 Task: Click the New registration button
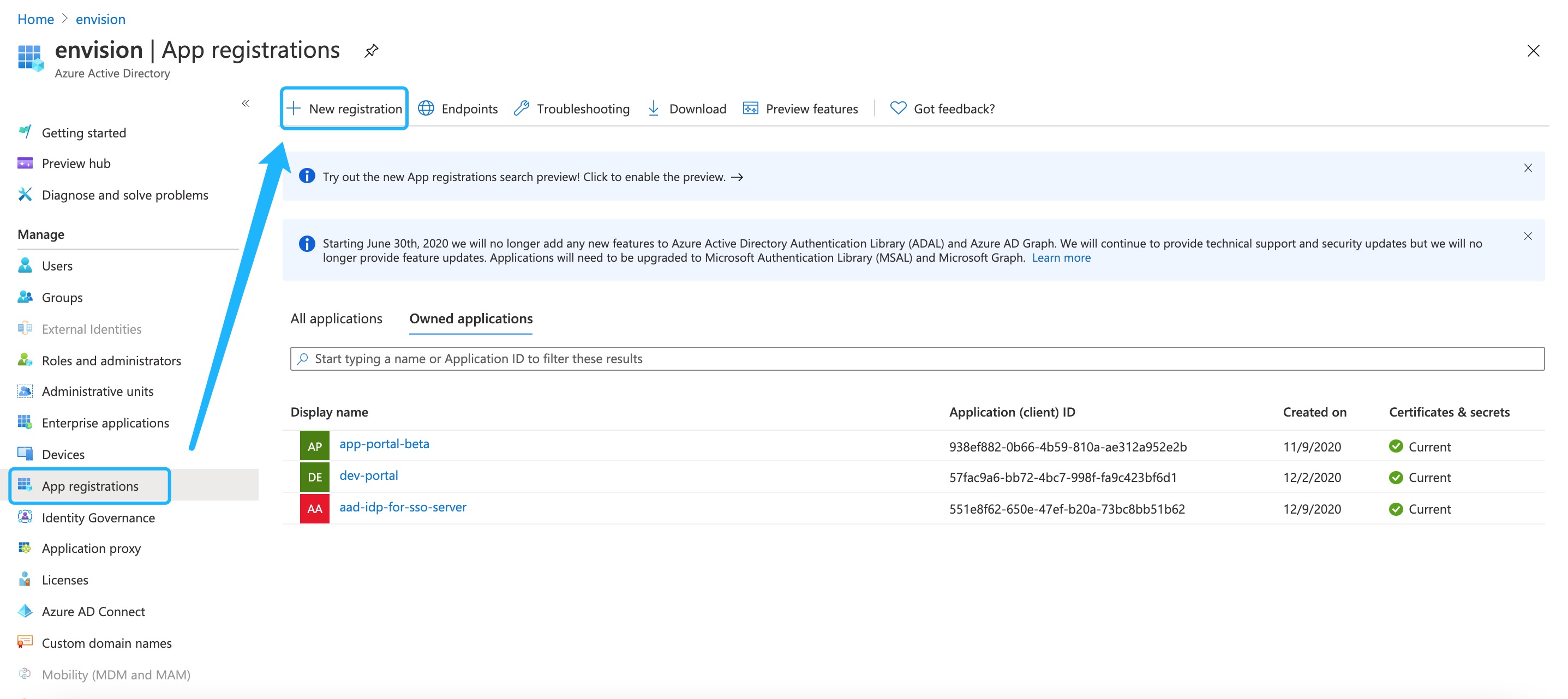coord(344,109)
